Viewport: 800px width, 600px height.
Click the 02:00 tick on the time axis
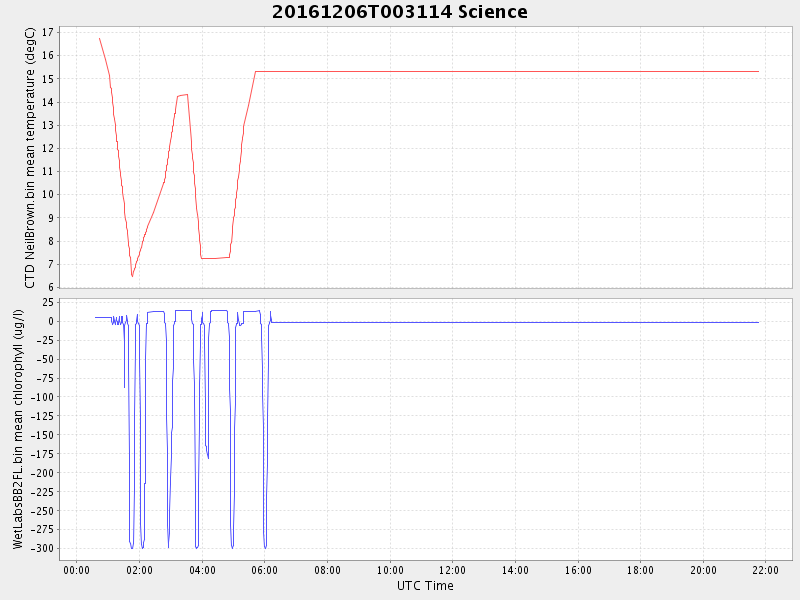coord(139,570)
